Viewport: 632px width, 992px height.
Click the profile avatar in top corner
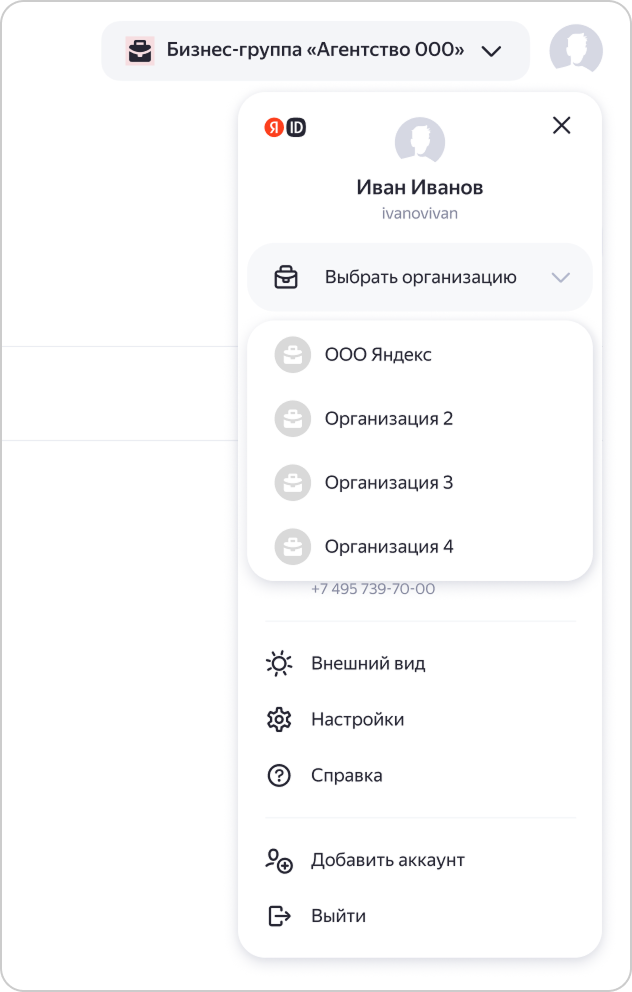[x=576, y=50]
